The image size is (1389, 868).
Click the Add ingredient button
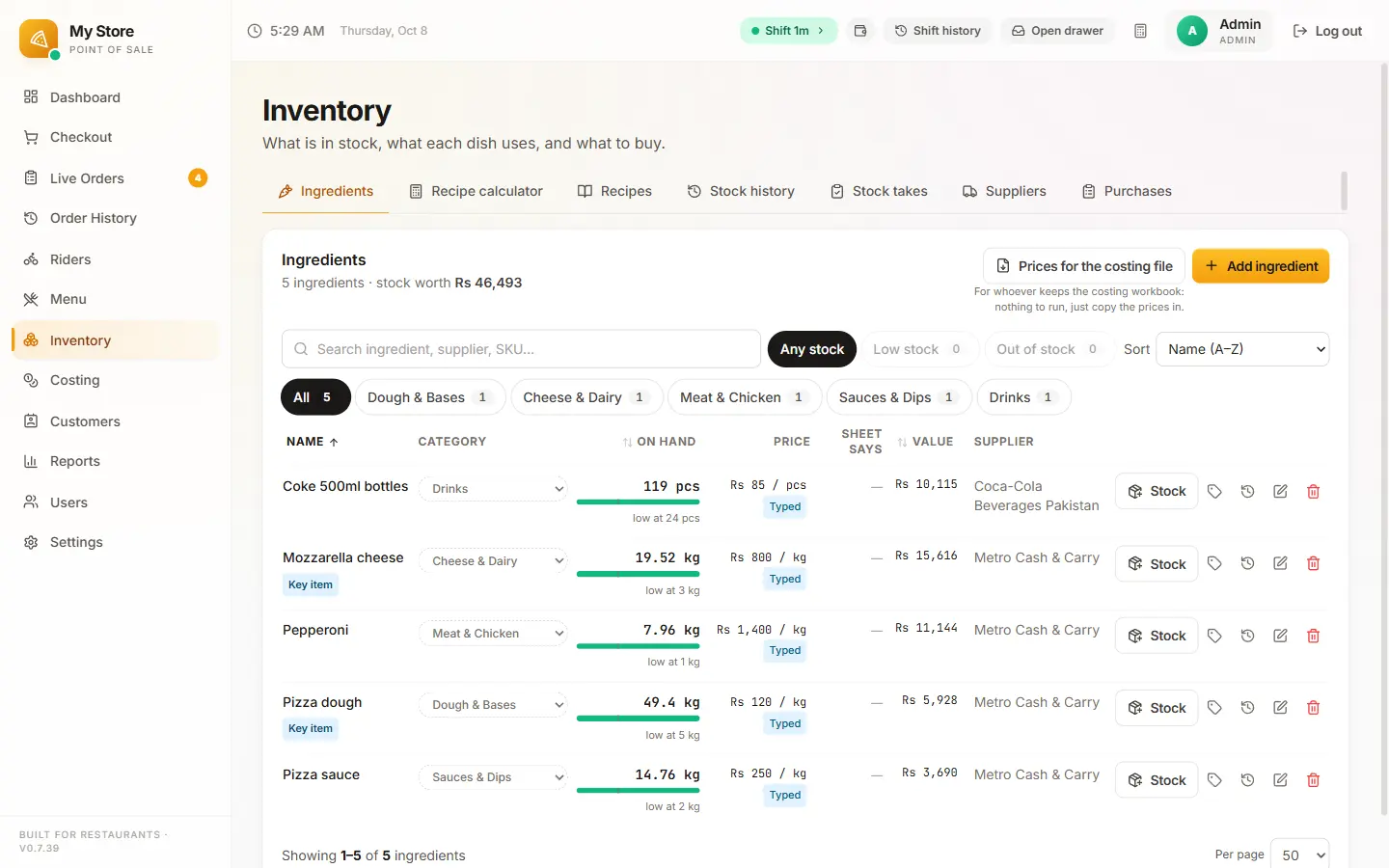coord(1261,266)
